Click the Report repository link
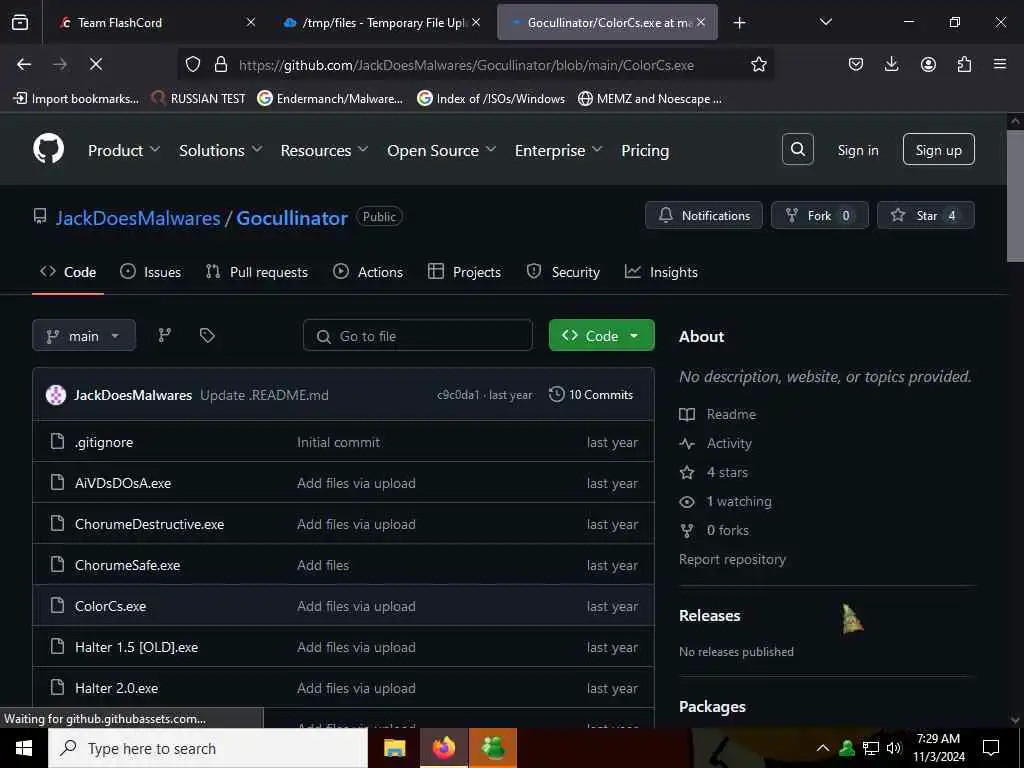 732,560
